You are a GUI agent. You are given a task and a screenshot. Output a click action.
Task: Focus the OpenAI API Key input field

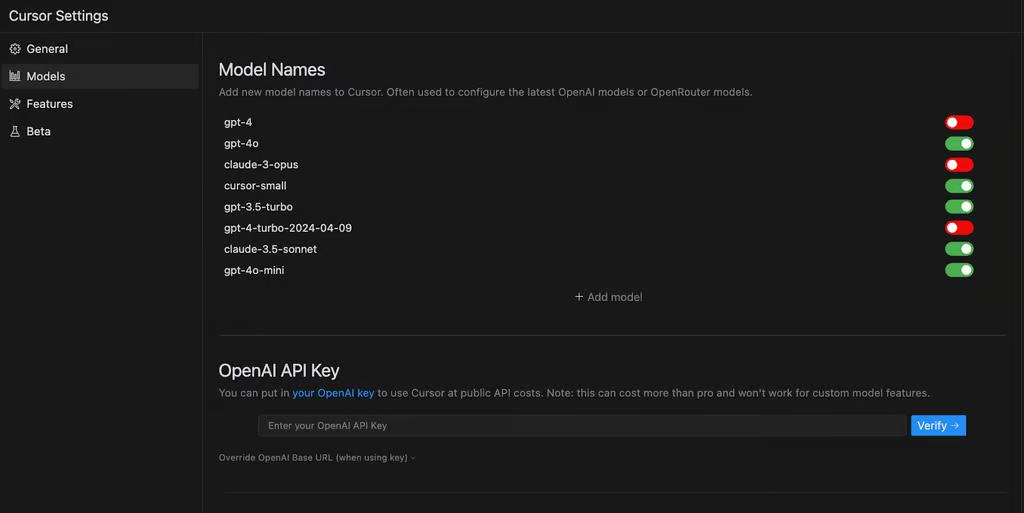(x=582, y=426)
